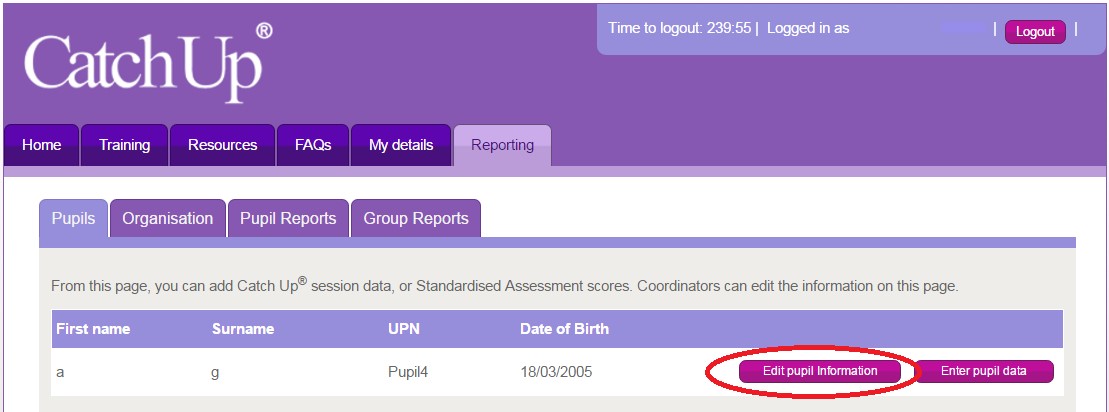The width and height of the screenshot is (1109, 412).
Task: Click Edit pupil Information button
Action: (820, 371)
